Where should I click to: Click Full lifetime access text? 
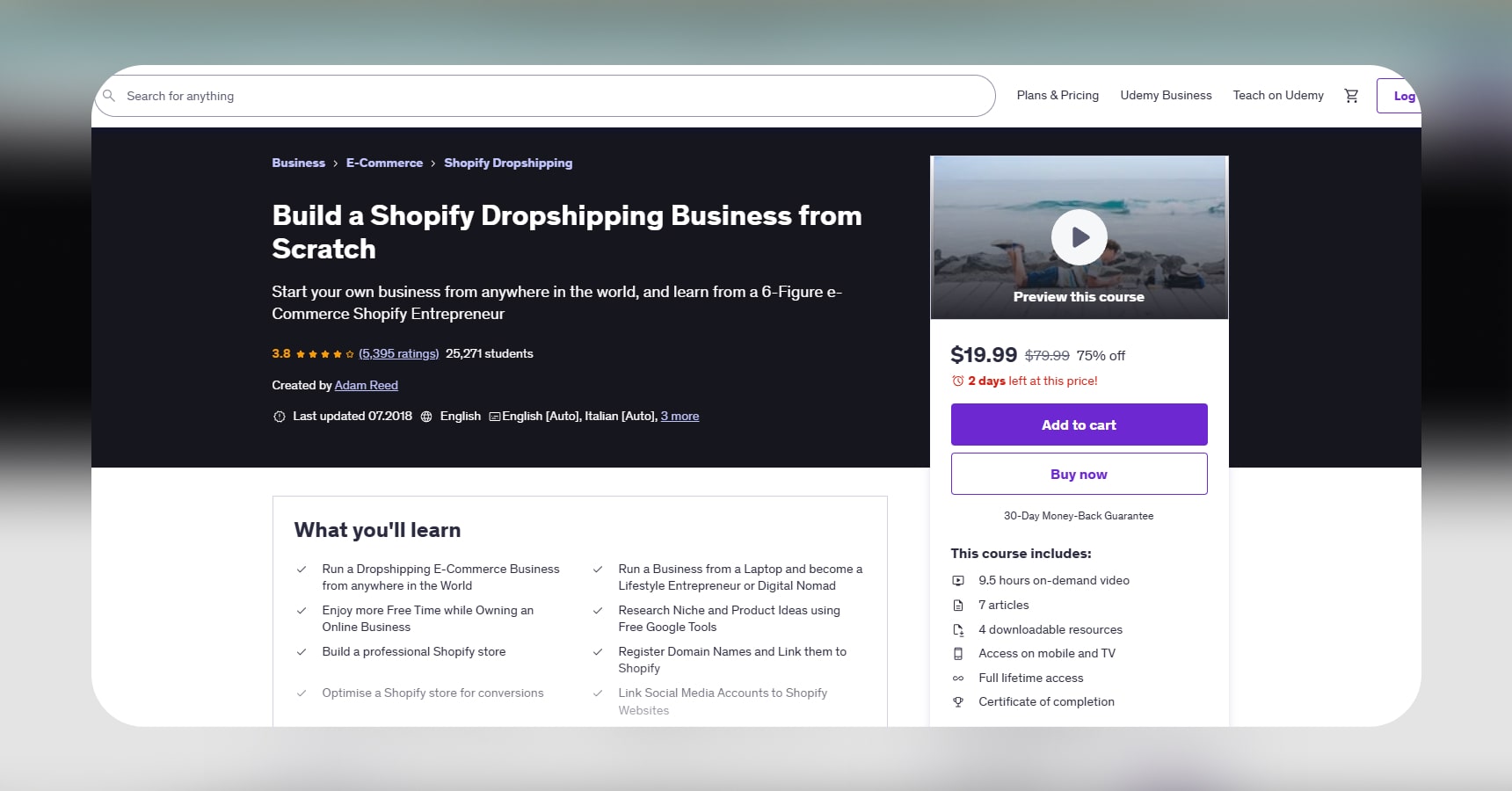(x=1031, y=678)
